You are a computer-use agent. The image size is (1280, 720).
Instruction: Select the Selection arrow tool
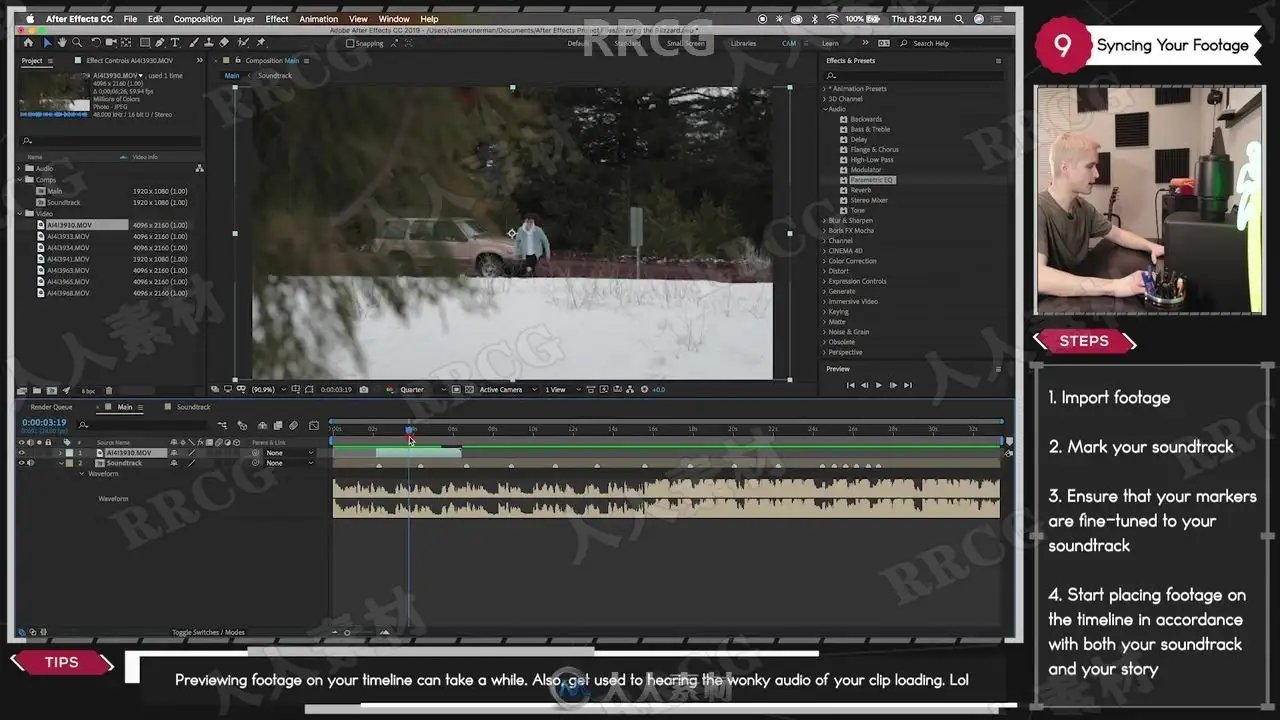[x=47, y=43]
